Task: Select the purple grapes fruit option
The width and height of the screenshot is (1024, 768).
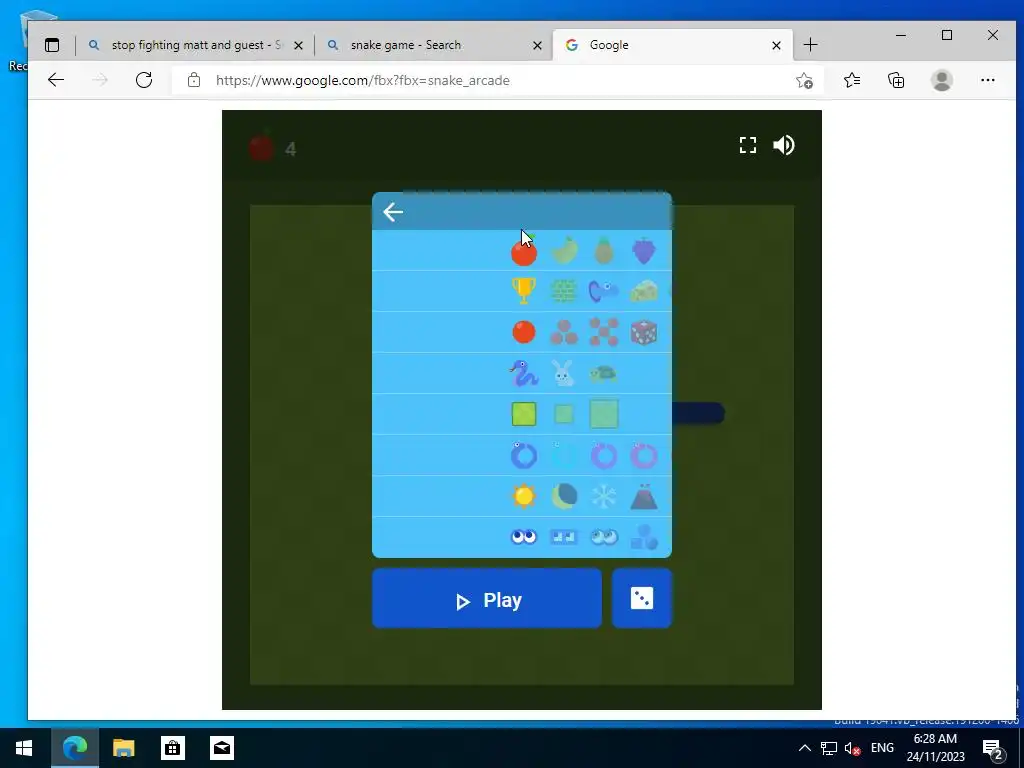Action: 644,251
